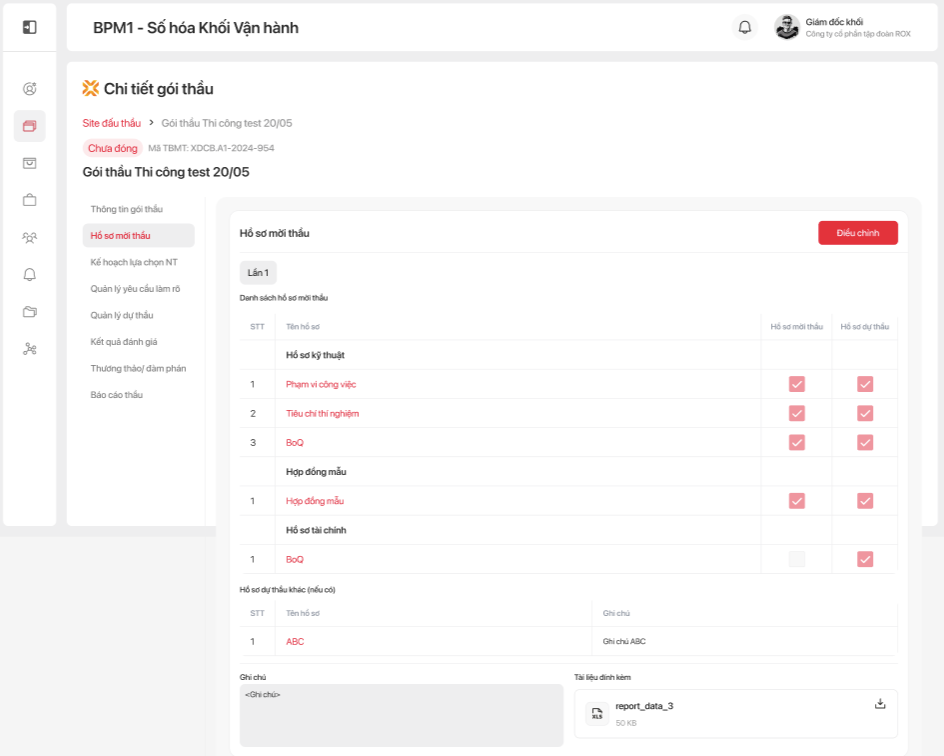
Task: Collapse the left sidebar panel icon
Action: (x=30, y=27)
